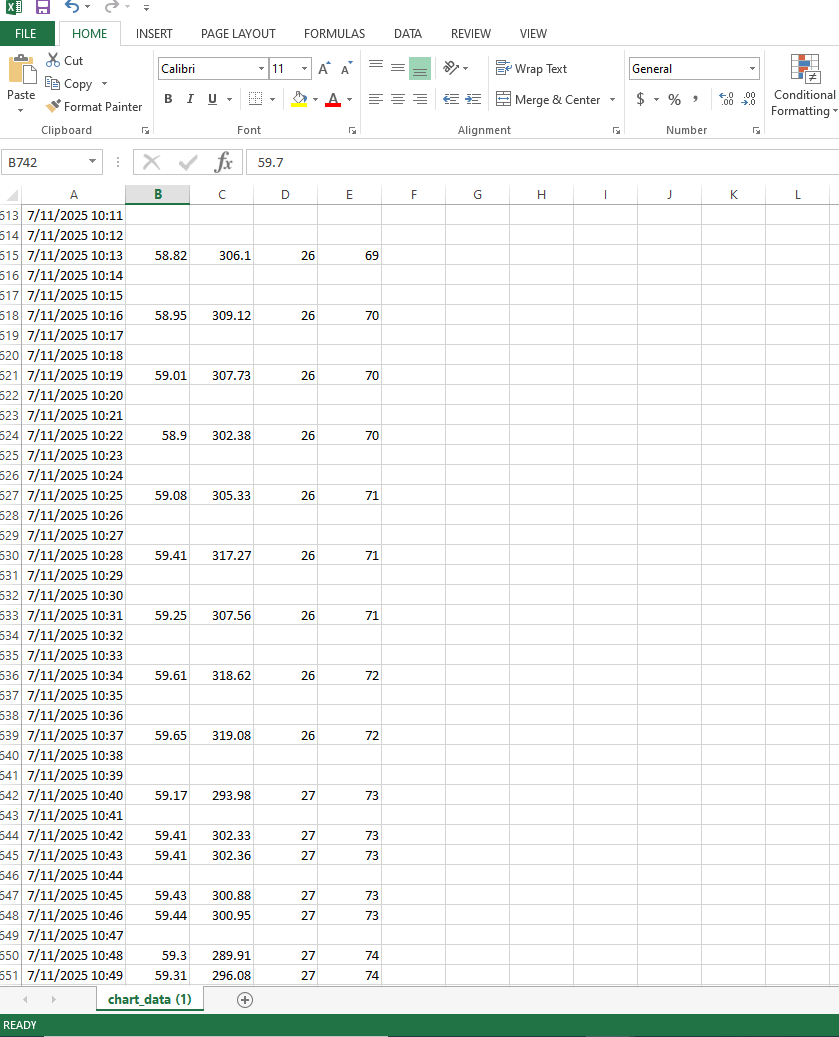Toggle Italic formatting
Screen dimensions: 839x1037
(190, 99)
